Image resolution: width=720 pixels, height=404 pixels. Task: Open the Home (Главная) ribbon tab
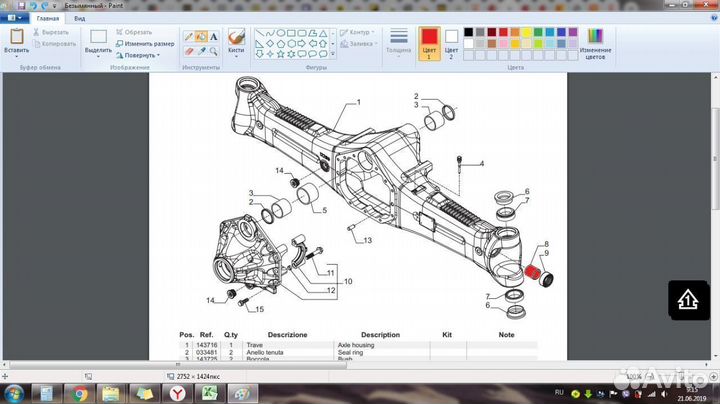coord(45,18)
